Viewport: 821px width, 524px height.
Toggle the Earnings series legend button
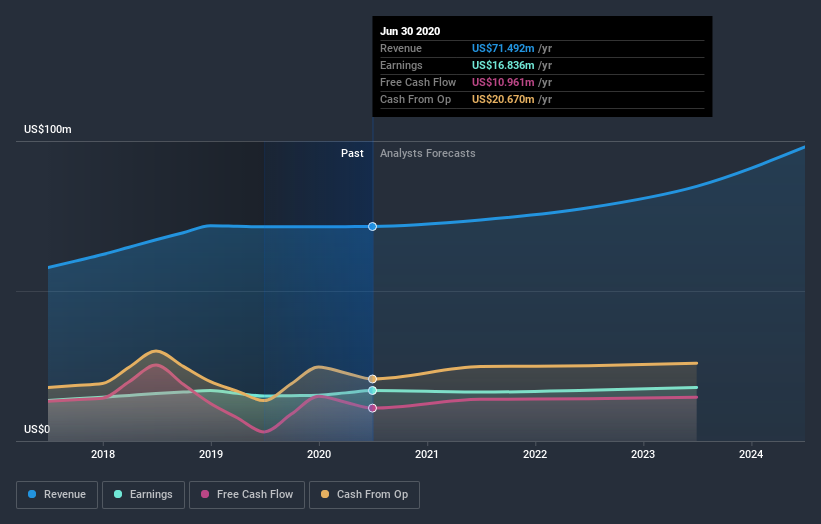(143, 495)
